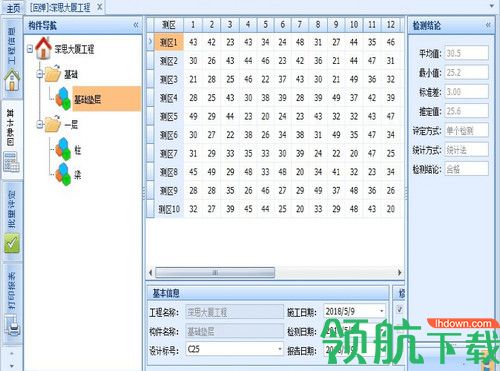Select 梁 in the component tree
The width and height of the screenshot is (500, 371).
(x=78, y=175)
